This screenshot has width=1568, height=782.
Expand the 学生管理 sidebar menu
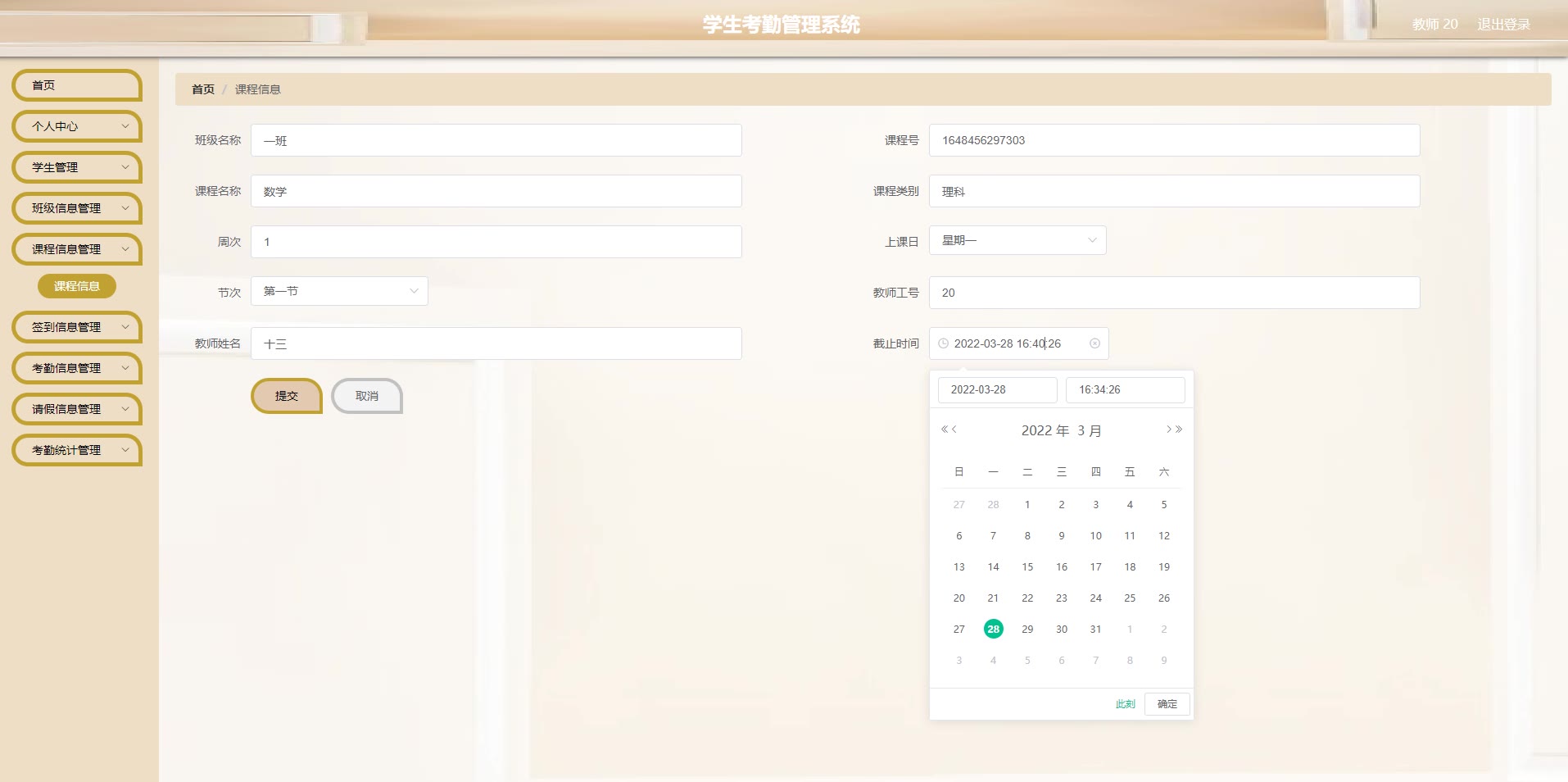click(x=77, y=167)
